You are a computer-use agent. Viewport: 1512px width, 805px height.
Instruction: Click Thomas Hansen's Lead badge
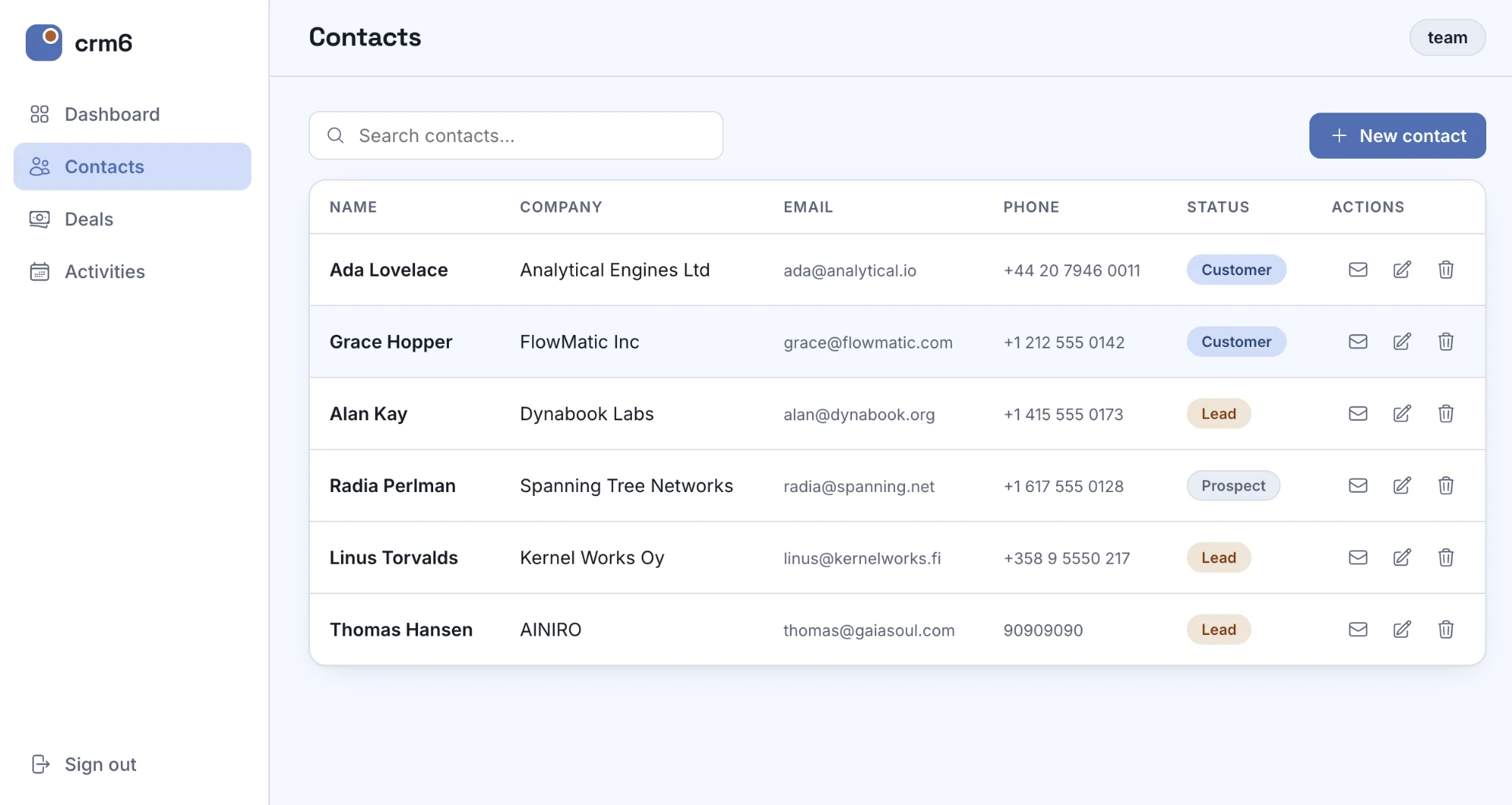(x=1219, y=629)
